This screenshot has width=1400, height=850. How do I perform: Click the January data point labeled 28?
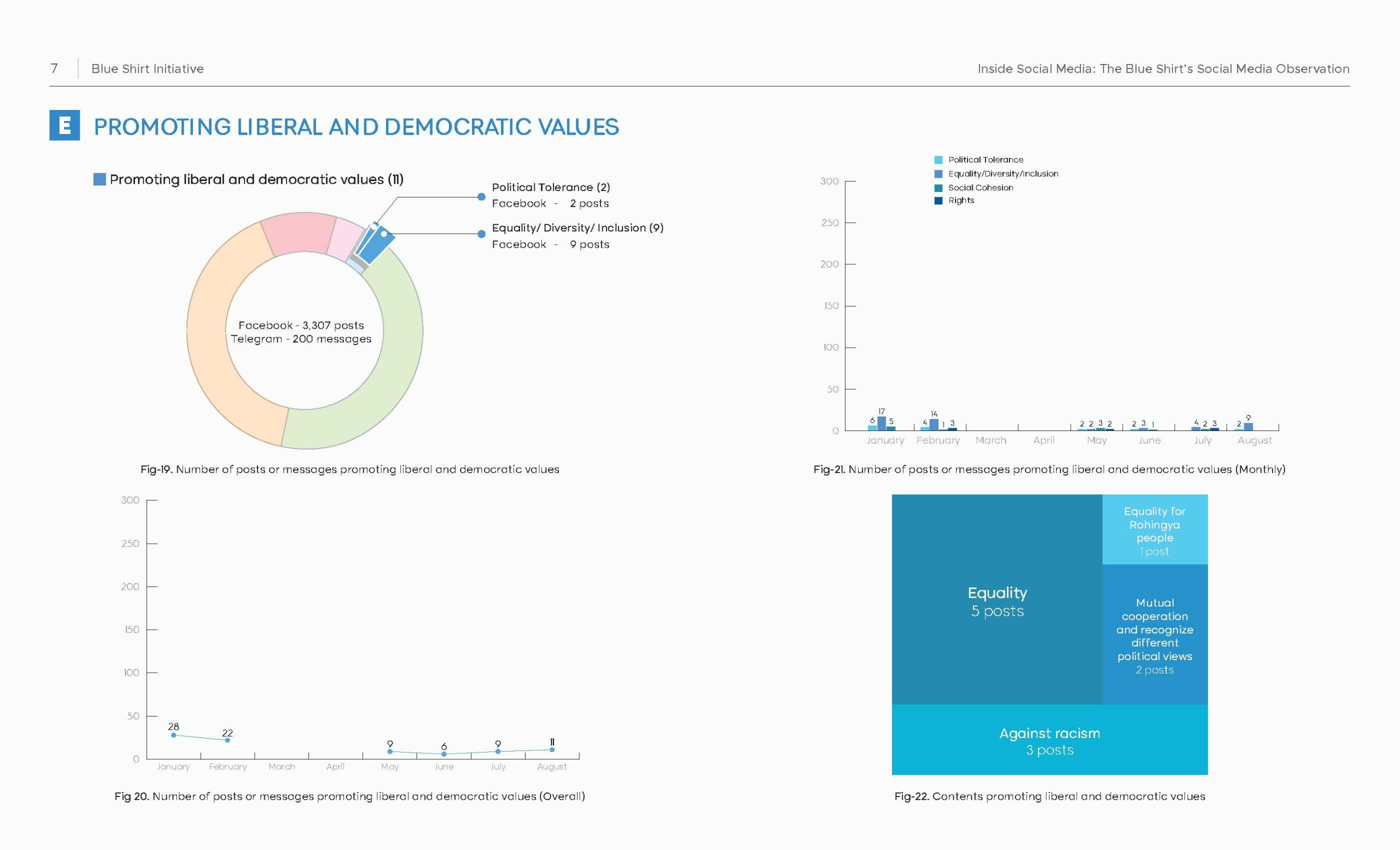click(173, 735)
